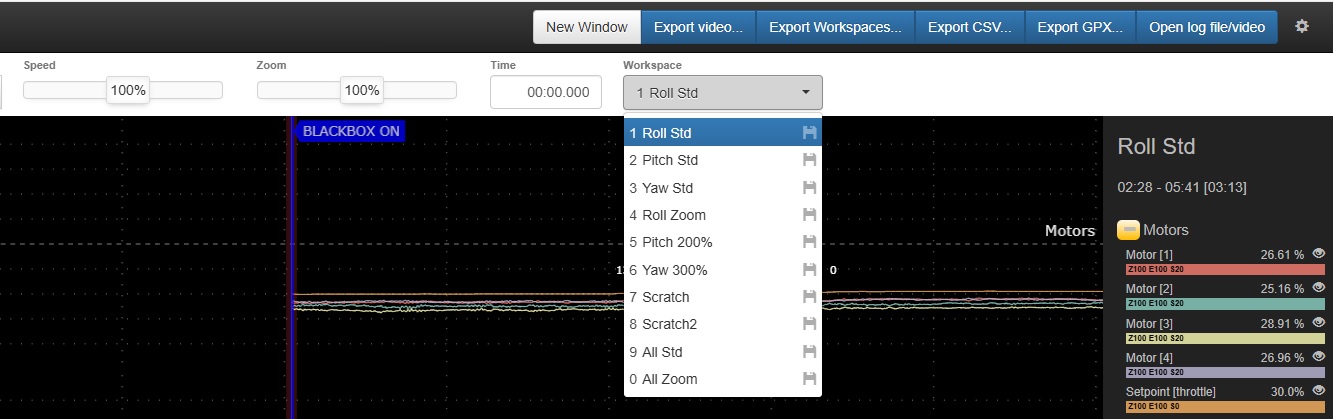Click save icon for Yaw Std workspace

tap(809, 188)
